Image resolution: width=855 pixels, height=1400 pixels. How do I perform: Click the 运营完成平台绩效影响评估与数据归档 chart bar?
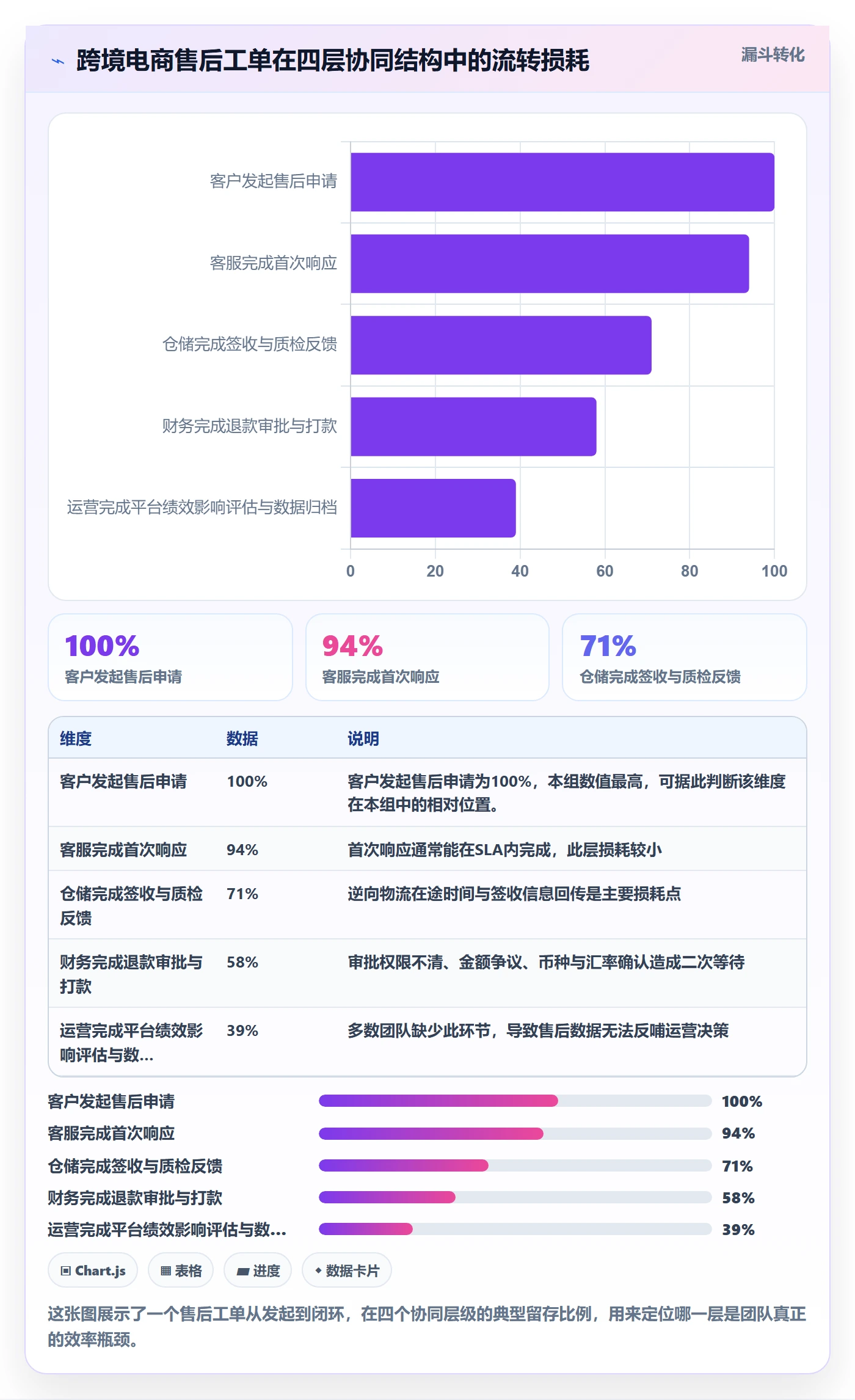(x=433, y=508)
